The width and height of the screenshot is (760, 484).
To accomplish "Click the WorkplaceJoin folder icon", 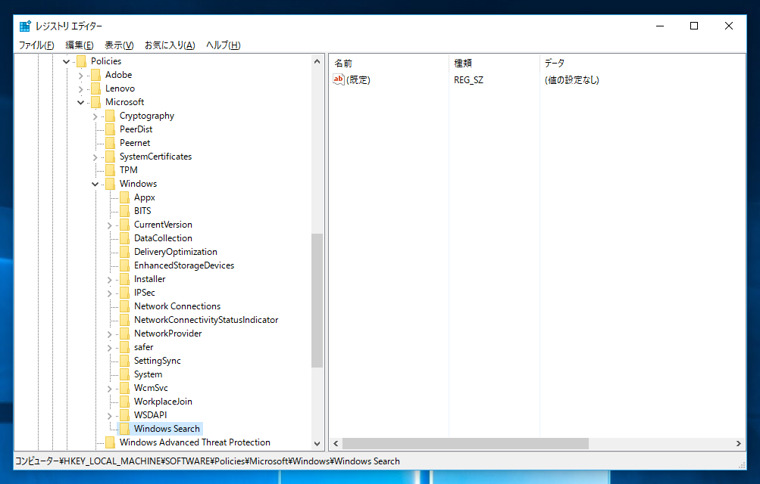I will (125, 401).
